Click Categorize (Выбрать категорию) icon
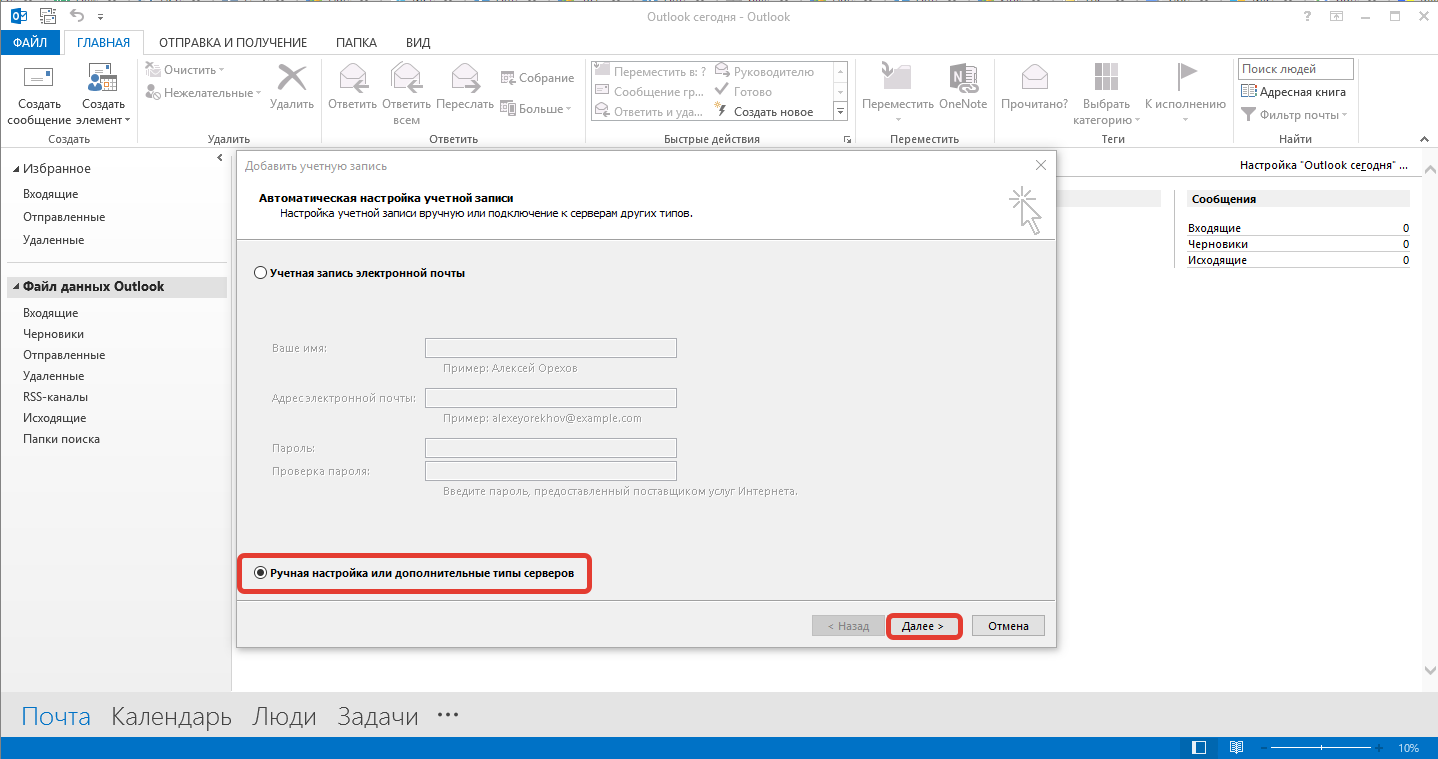1438x759 pixels. 1106,79
